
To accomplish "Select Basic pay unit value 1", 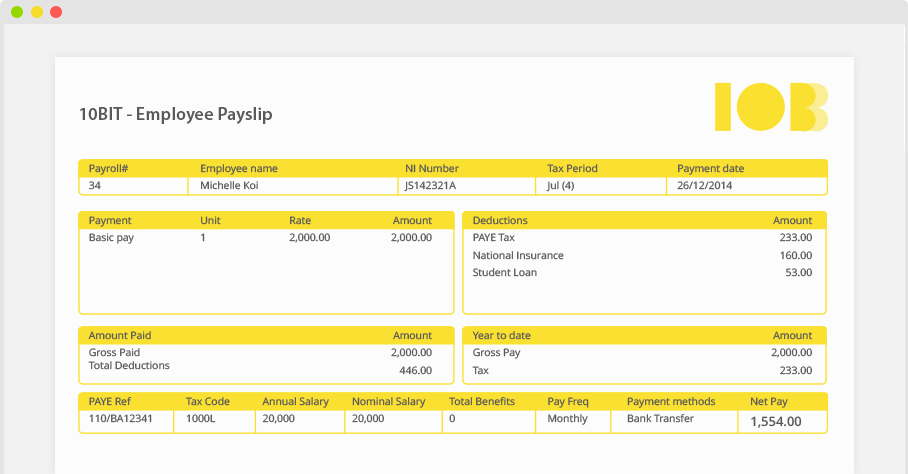I will click(203, 237).
